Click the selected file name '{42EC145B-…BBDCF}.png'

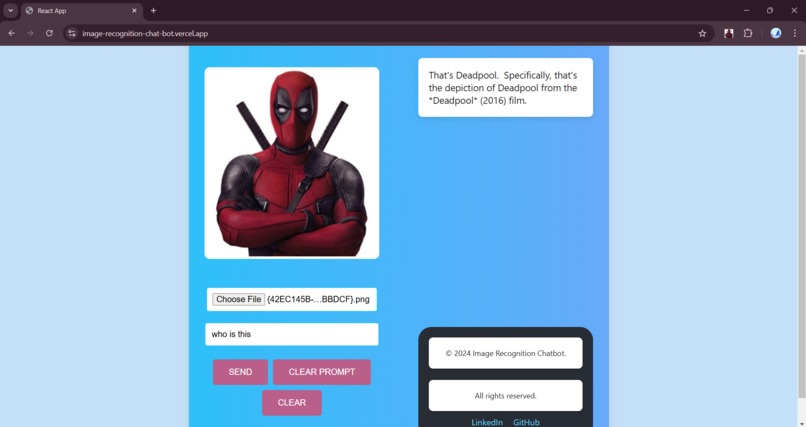click(x=318, y=299)
